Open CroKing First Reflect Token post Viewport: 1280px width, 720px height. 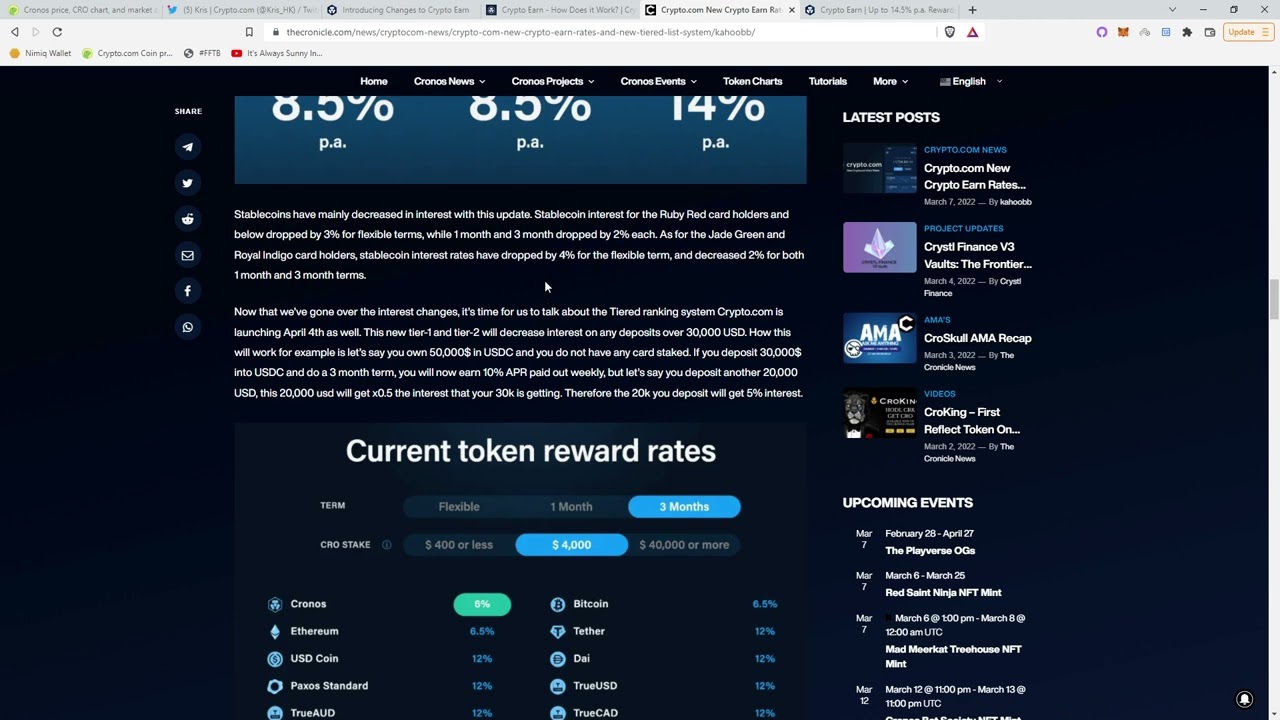(x=971, y=421)
